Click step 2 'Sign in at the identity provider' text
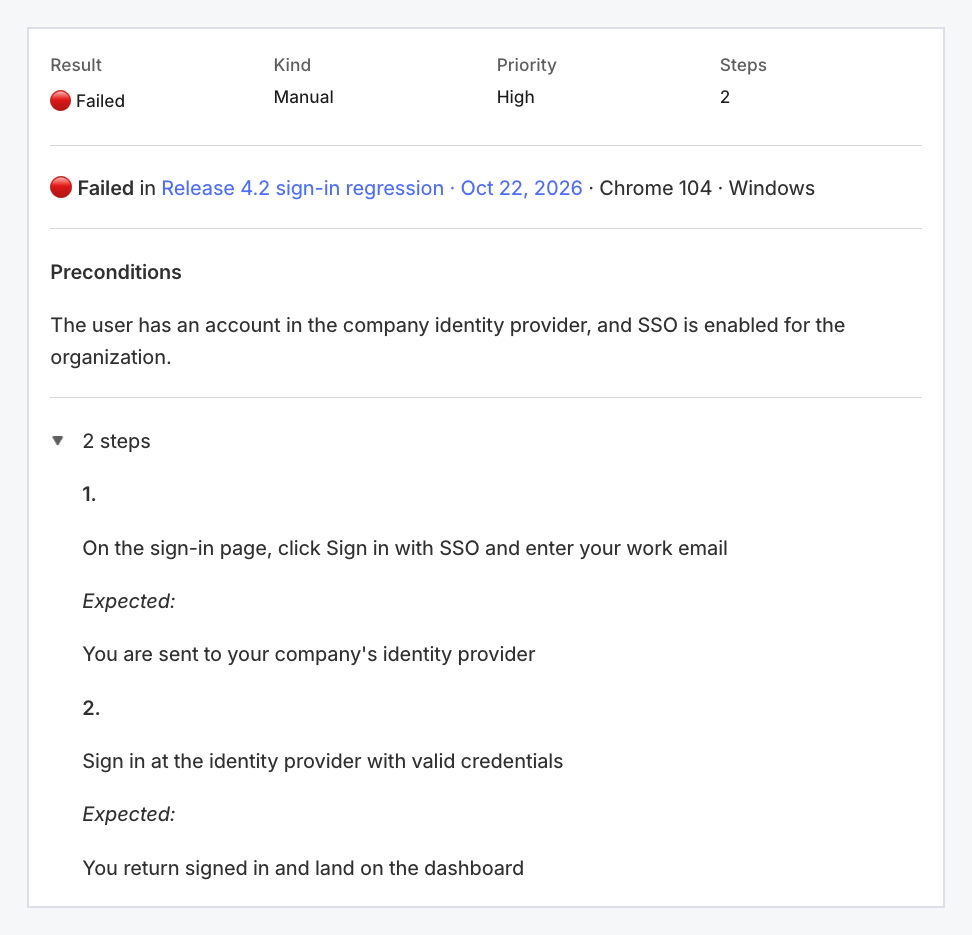This screenshot has width=972, height=935. point(322,761)
